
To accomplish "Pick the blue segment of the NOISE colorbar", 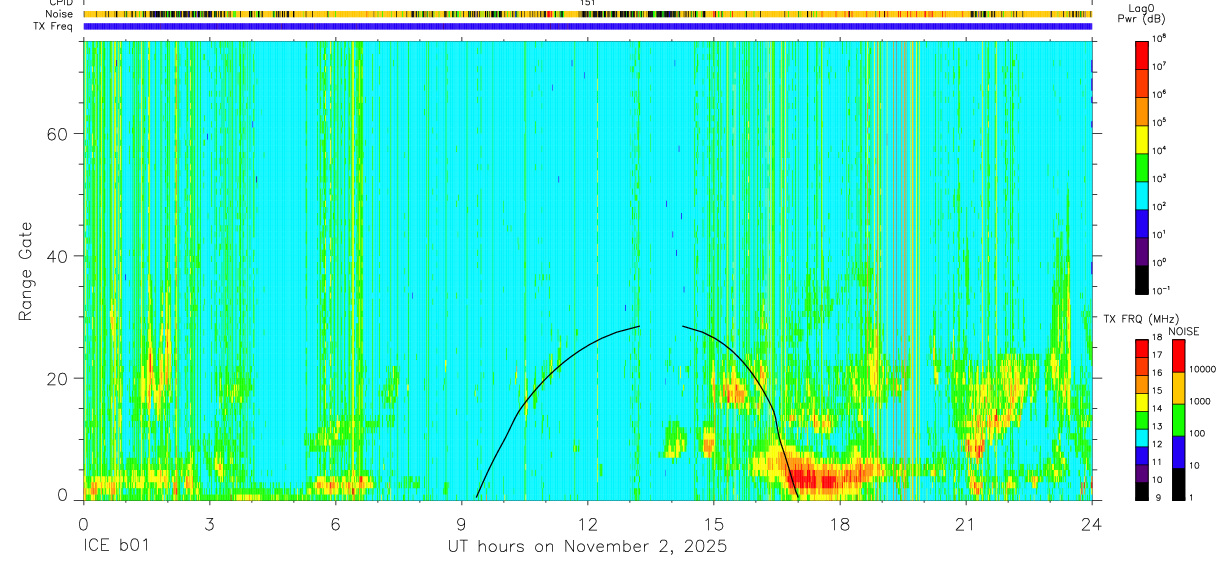I will coord(1177,452).
